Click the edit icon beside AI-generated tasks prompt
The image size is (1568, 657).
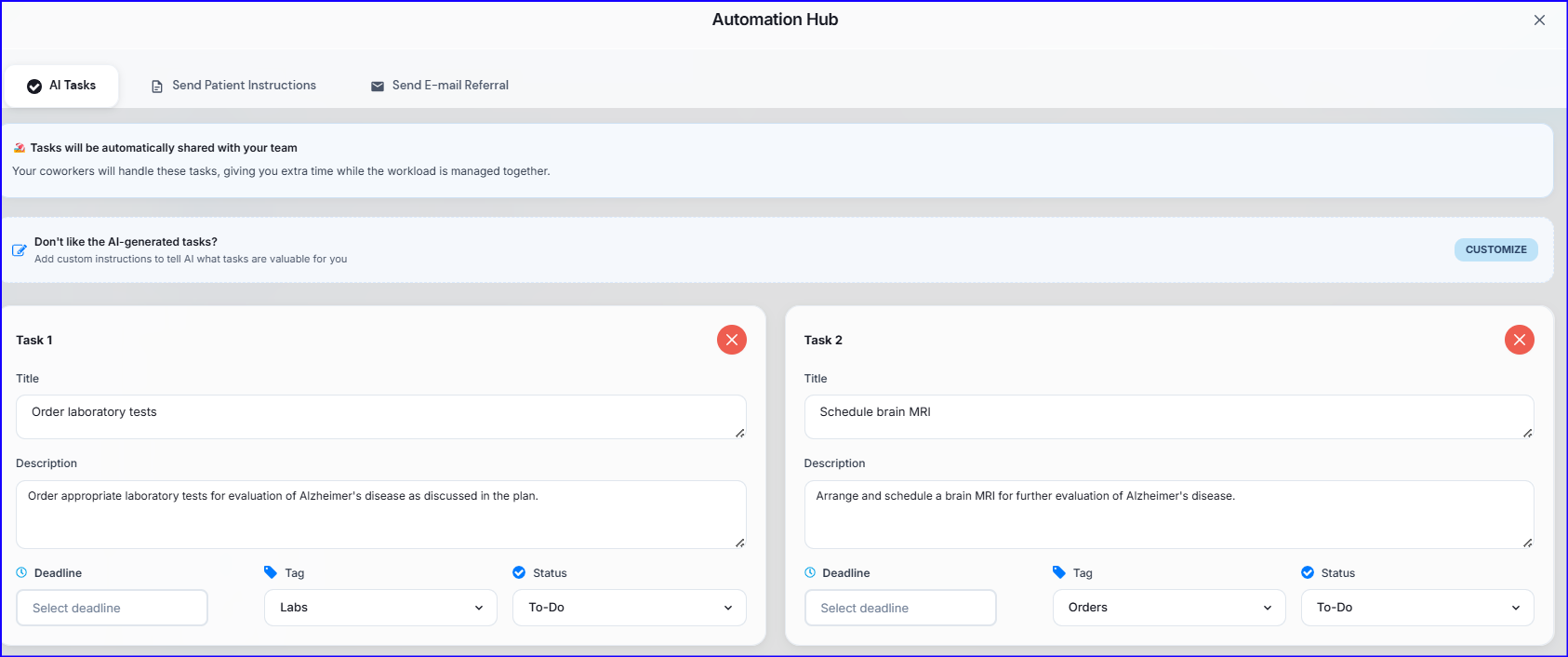(19, 250)
